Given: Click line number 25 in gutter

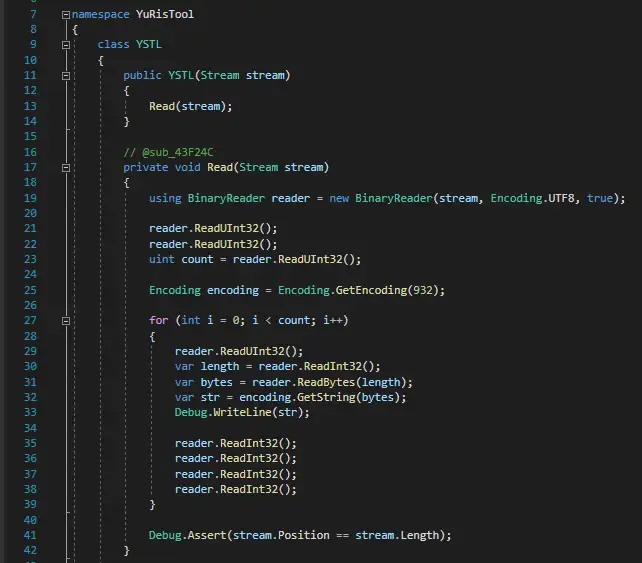Looking at the screenshot, I should click(30, 290).
